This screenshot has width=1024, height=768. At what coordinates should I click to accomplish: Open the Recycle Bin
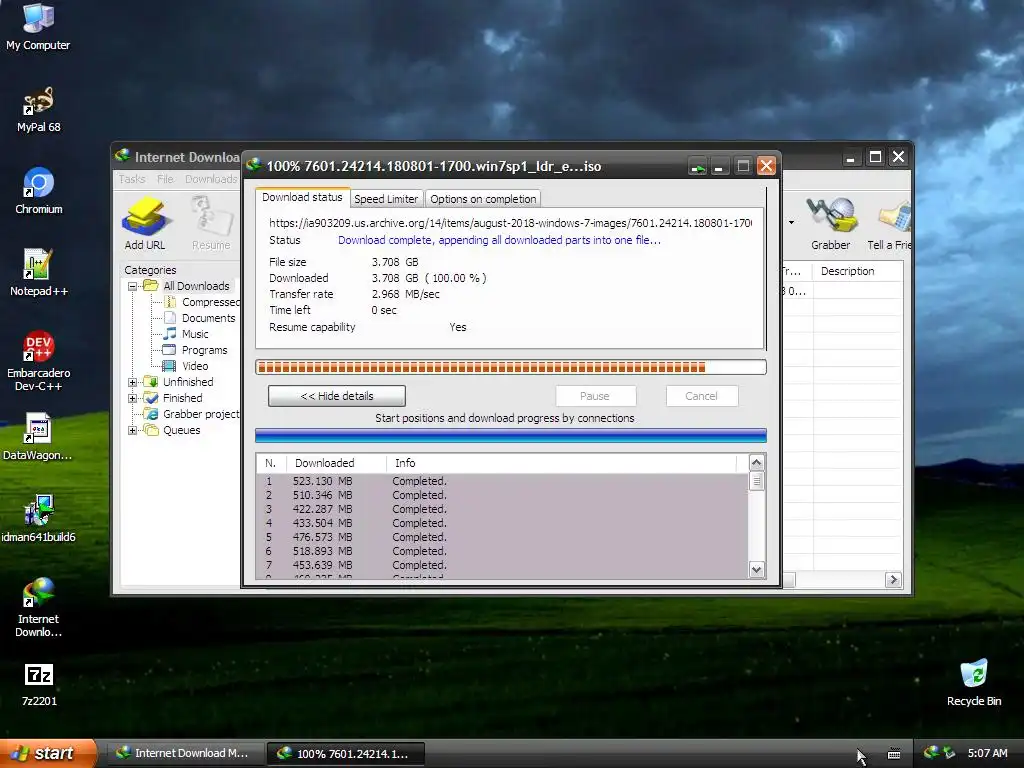click(x=974, y=682)
